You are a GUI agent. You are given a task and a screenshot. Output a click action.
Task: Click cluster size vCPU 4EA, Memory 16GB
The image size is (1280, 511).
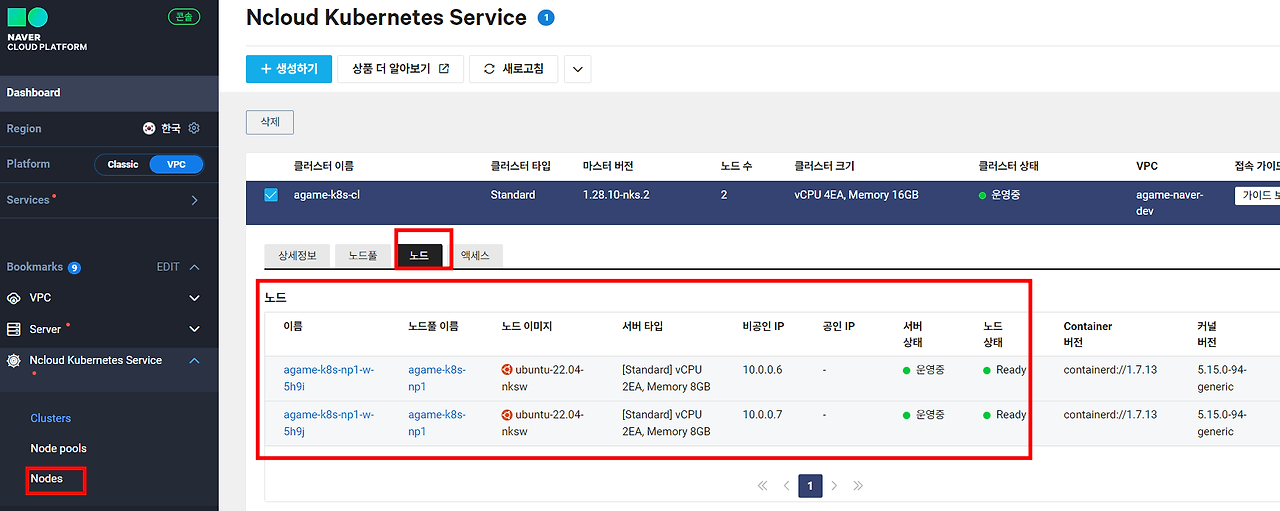856,195
